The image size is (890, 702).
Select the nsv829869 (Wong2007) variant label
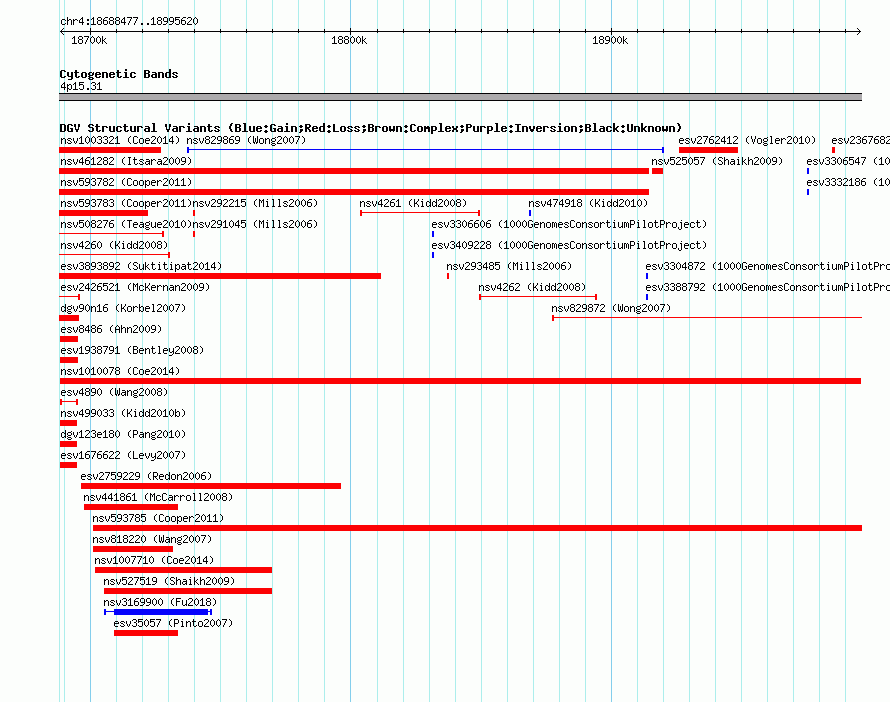pyautogui.click(x=246, y=140)
